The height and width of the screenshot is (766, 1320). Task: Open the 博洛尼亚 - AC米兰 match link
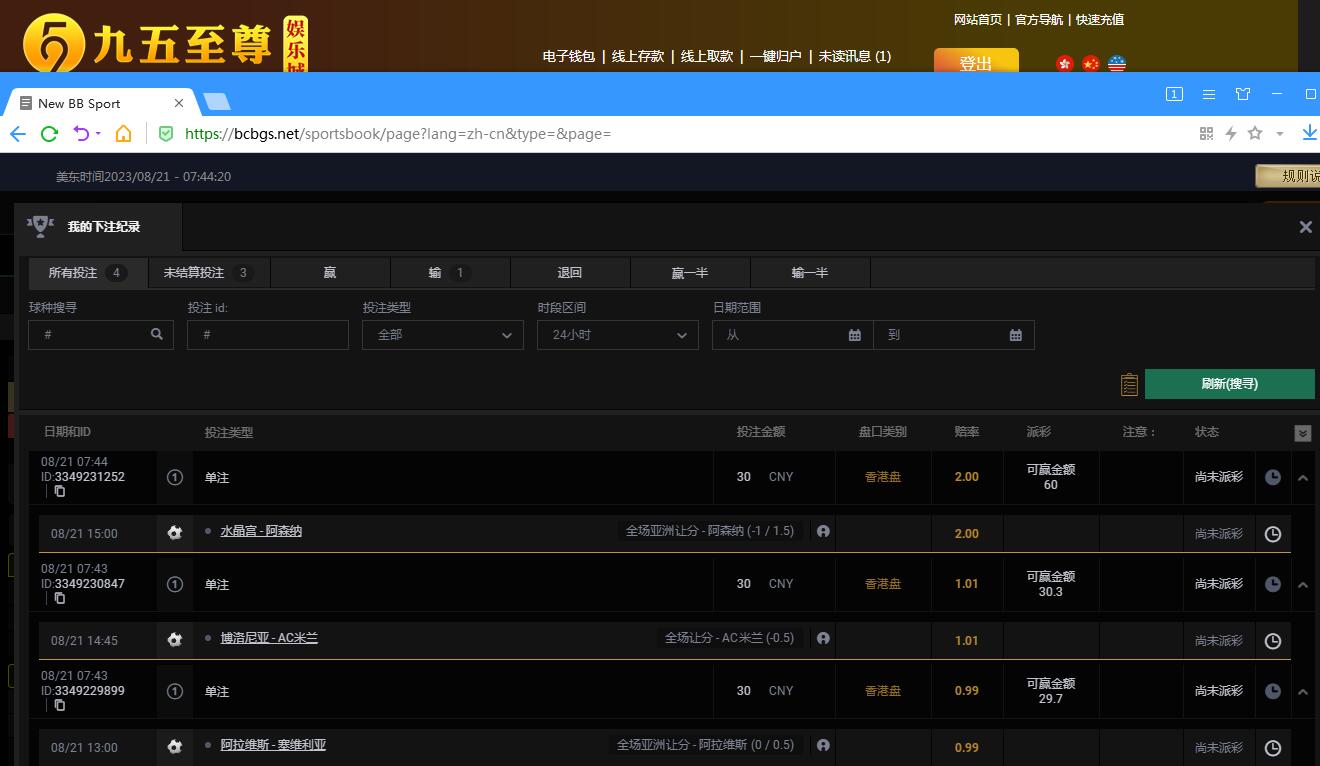[x=269, y=638]
